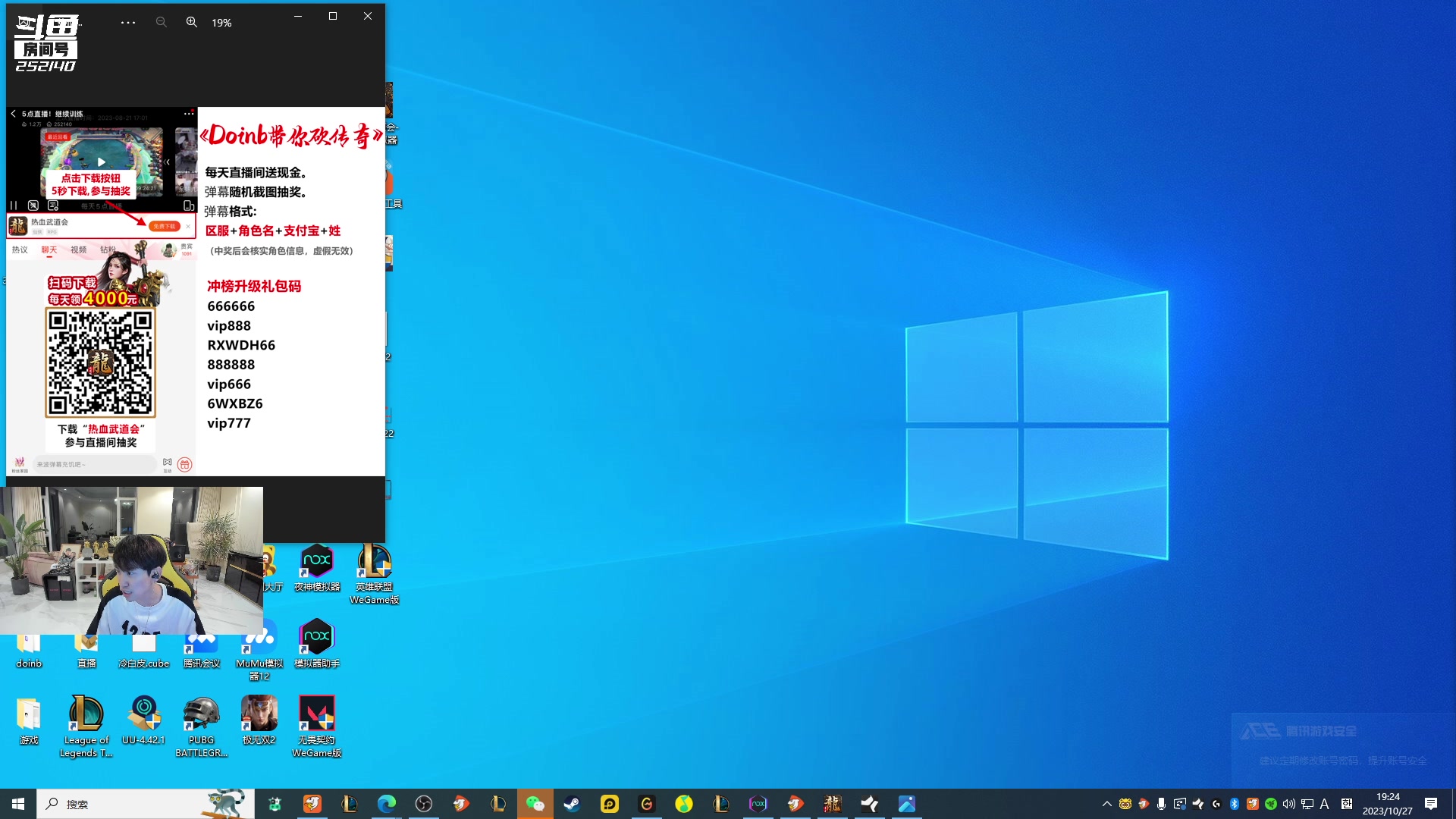Switch the Korean IME language indicator
The width and height of the screenshot is (1456, 819).
pos(1347,804)
